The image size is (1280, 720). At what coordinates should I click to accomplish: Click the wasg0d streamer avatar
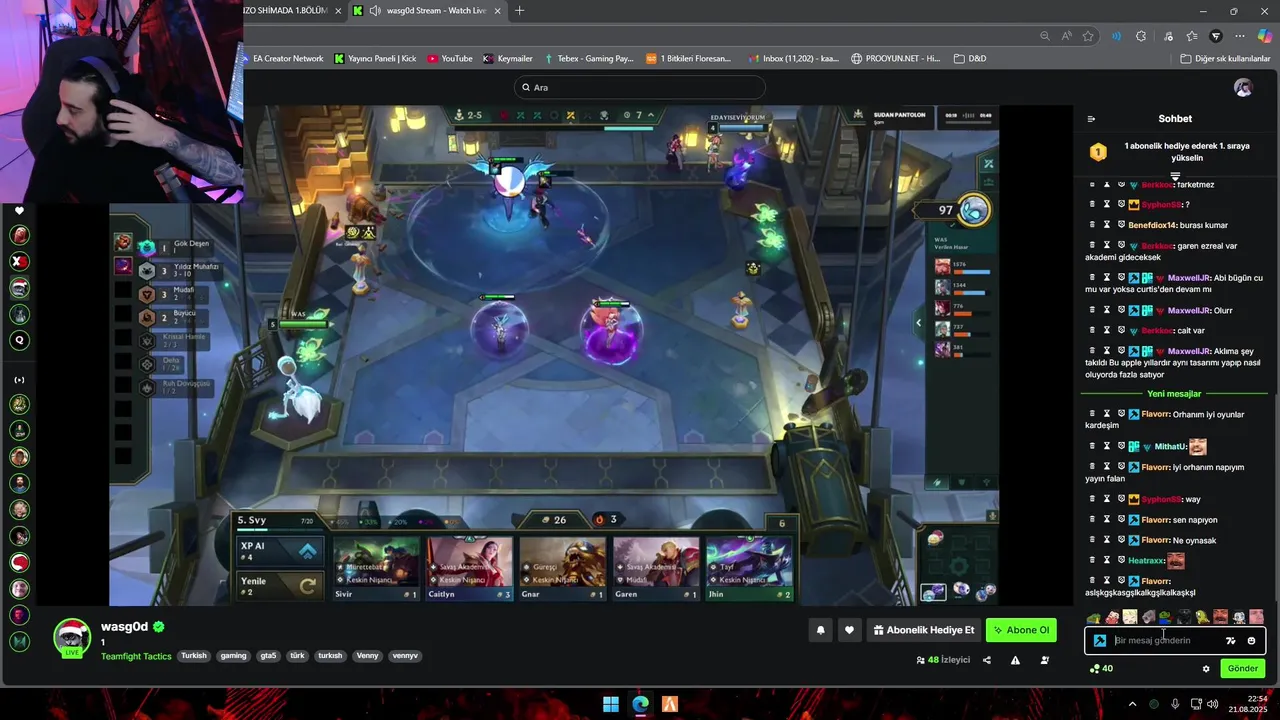72,637
